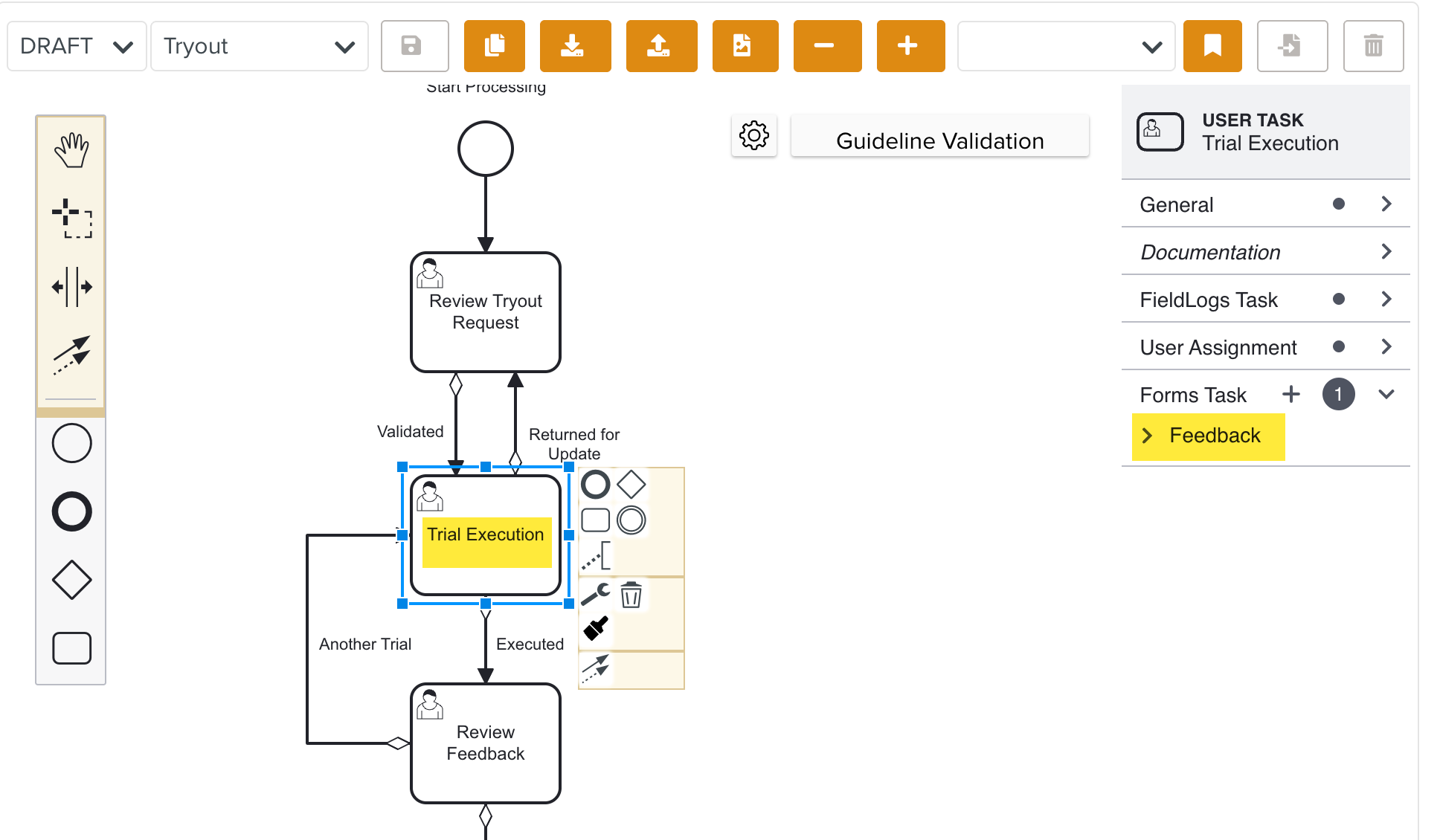Delete element with context trash icon

631,595
